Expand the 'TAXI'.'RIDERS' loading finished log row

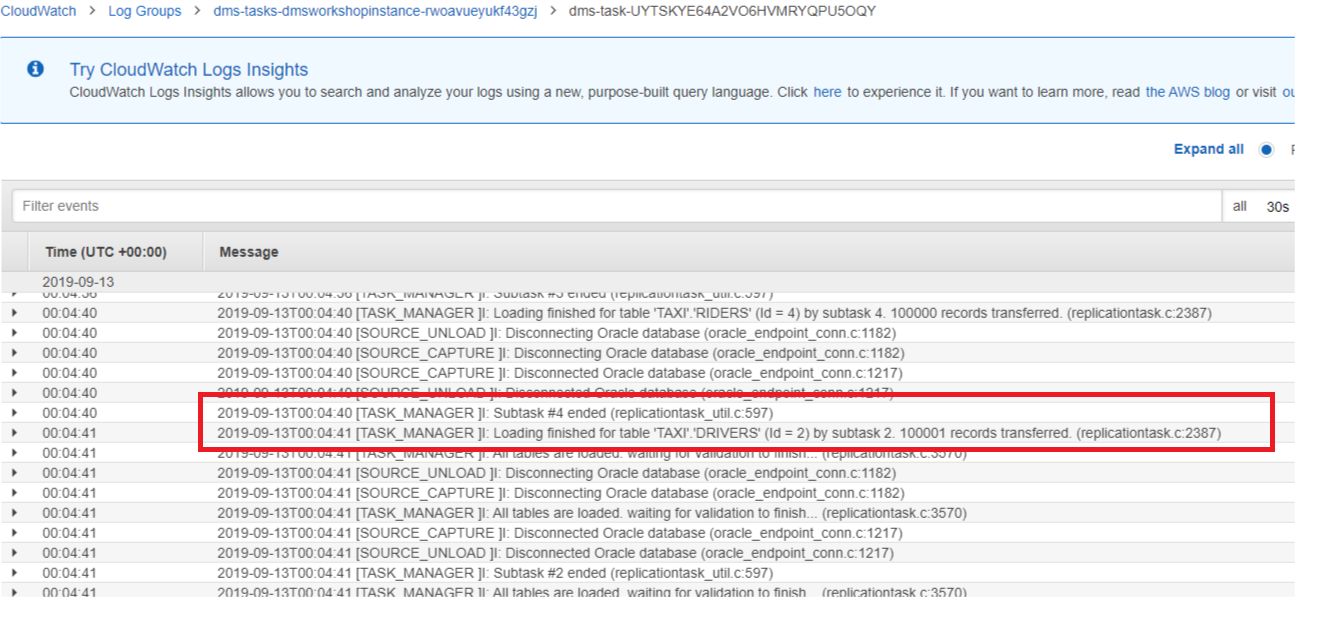(14, 313)
